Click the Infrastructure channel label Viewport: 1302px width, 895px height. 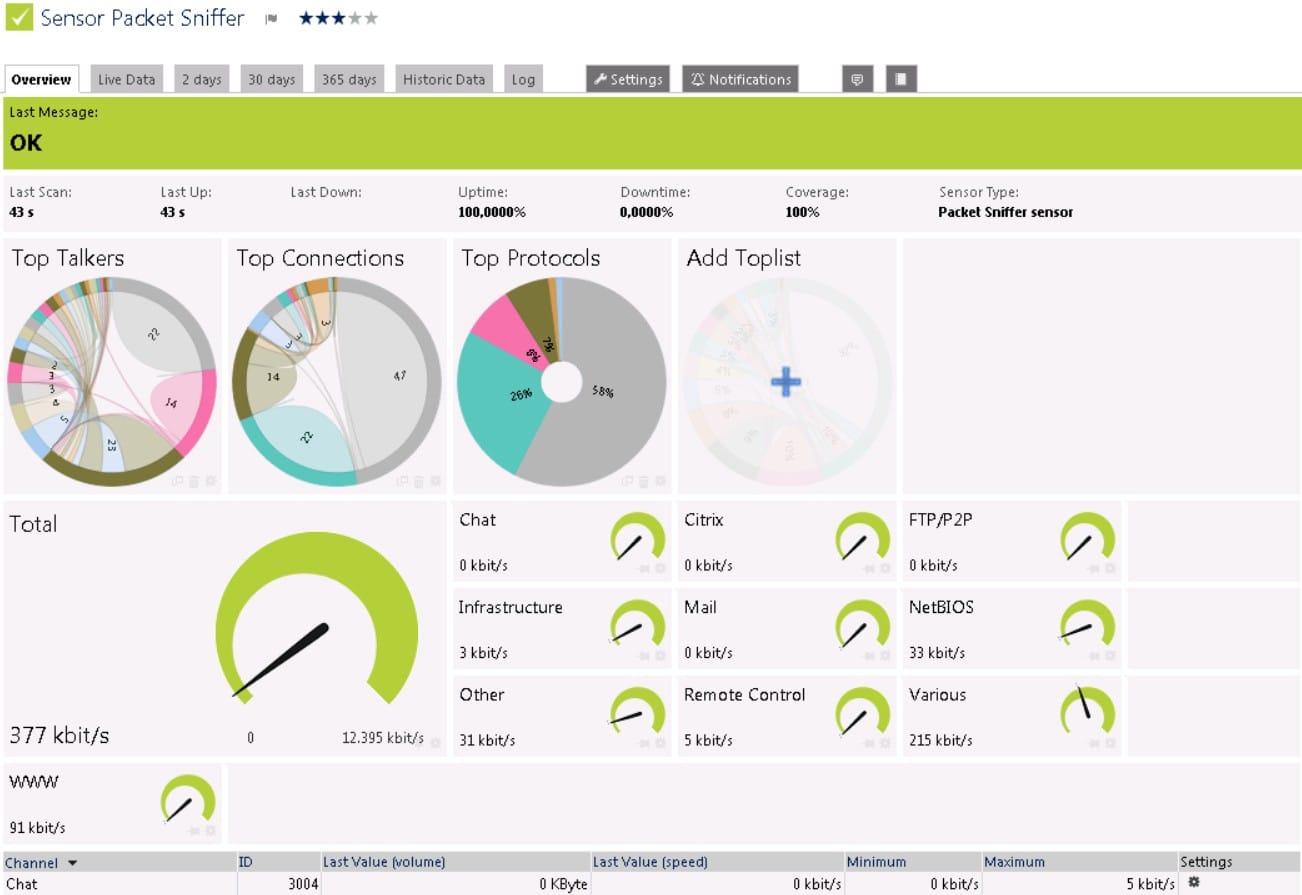pyautogui.click(x=510, y=607)
